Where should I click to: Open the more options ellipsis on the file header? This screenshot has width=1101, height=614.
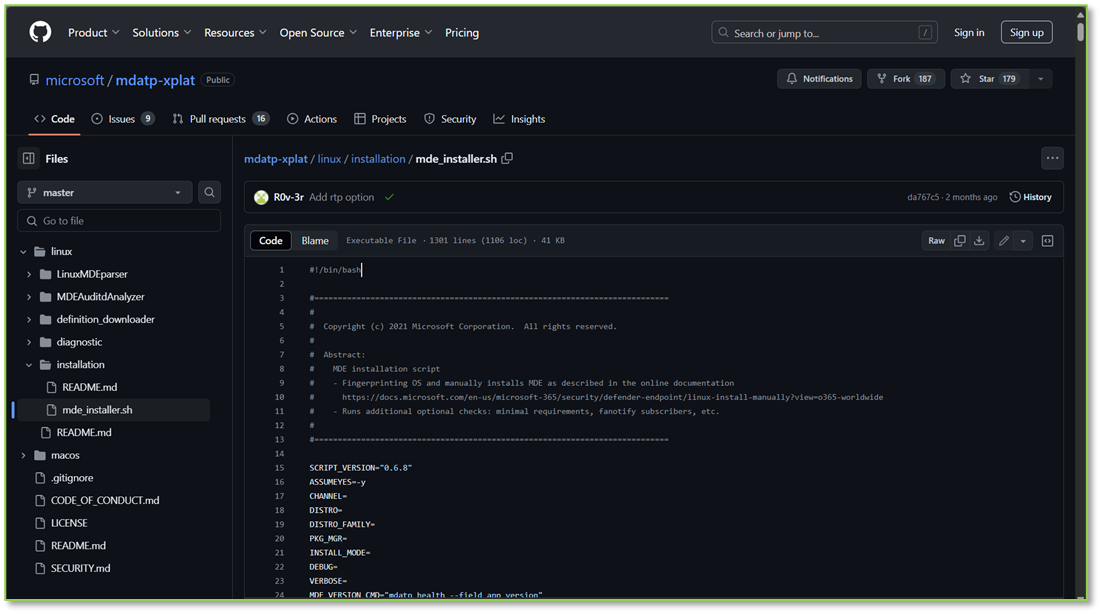1052,158
